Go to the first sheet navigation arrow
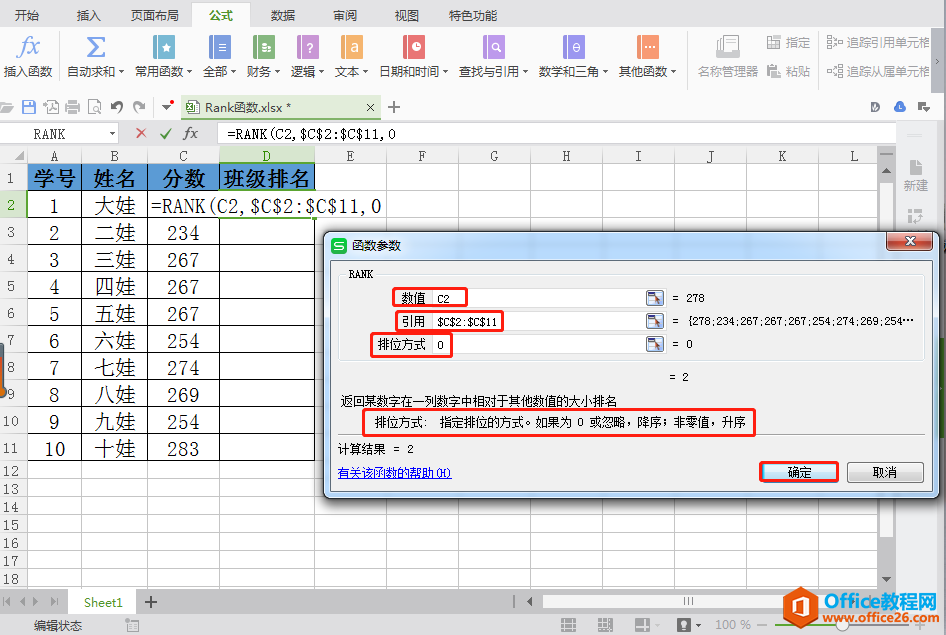The width and height of the screenshot is (946, 635). click(x=7, y=601)
